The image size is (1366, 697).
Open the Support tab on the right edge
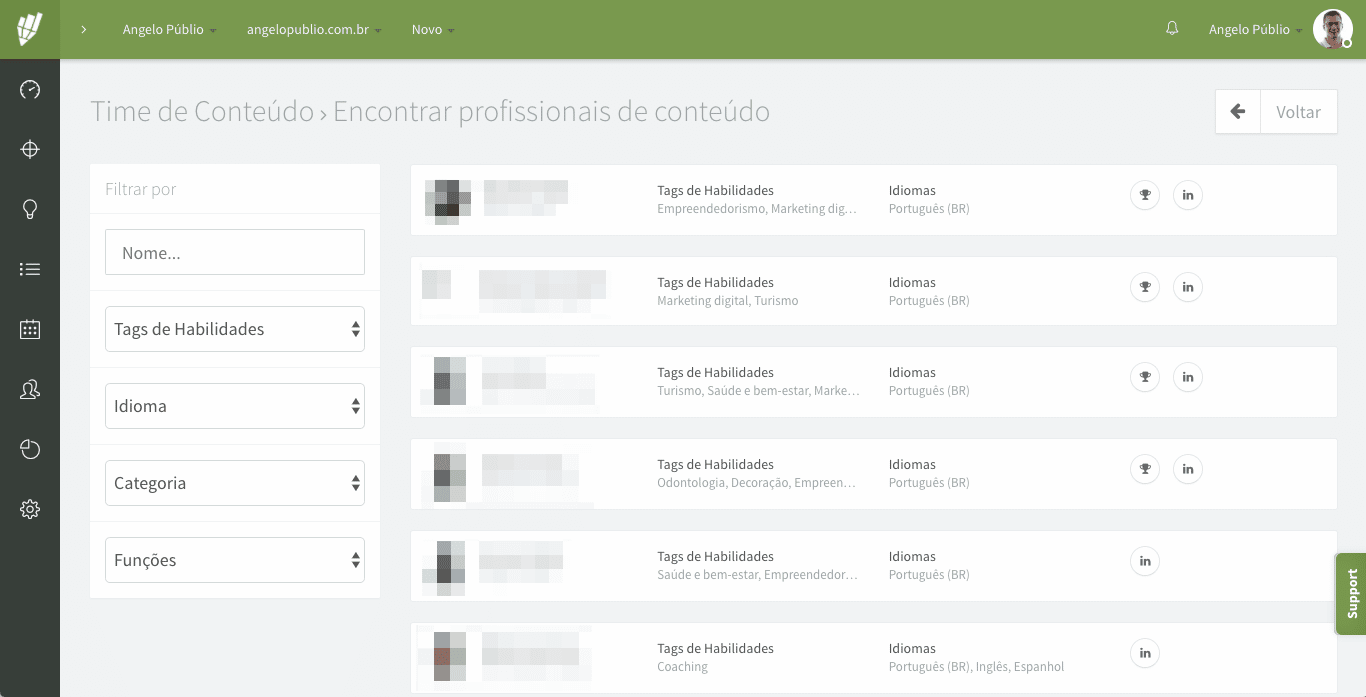(1352, 594)
